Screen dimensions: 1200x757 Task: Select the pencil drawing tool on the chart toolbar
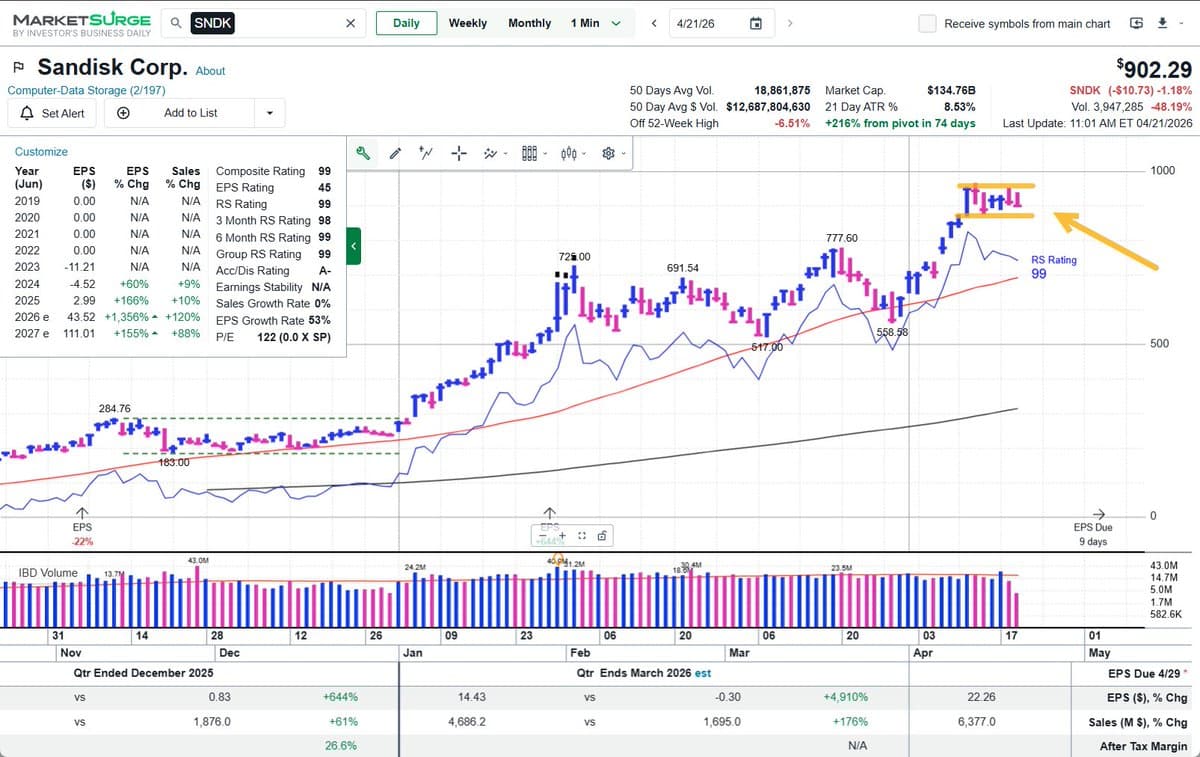coord(395,152)
